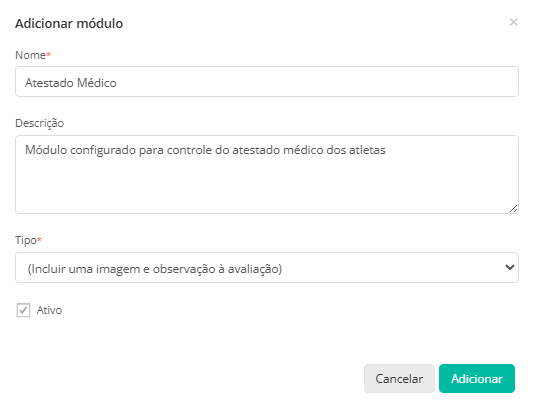Focus the Descrição text area
The height and width of the screenshot is (410, 533).
267,174
